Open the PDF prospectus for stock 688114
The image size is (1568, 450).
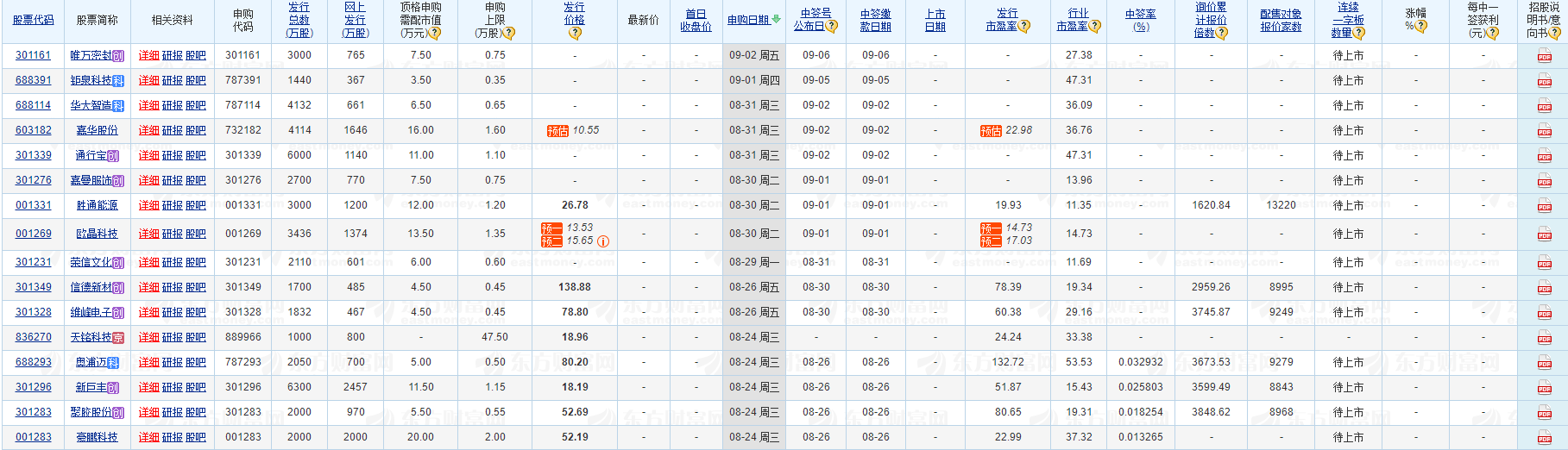point(1544,106)
